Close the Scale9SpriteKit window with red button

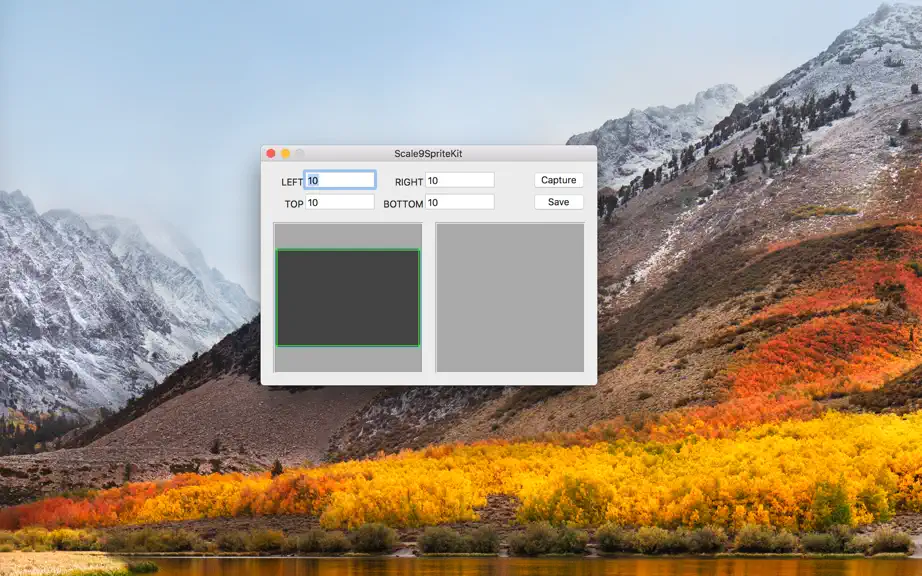tap(270, 153)
